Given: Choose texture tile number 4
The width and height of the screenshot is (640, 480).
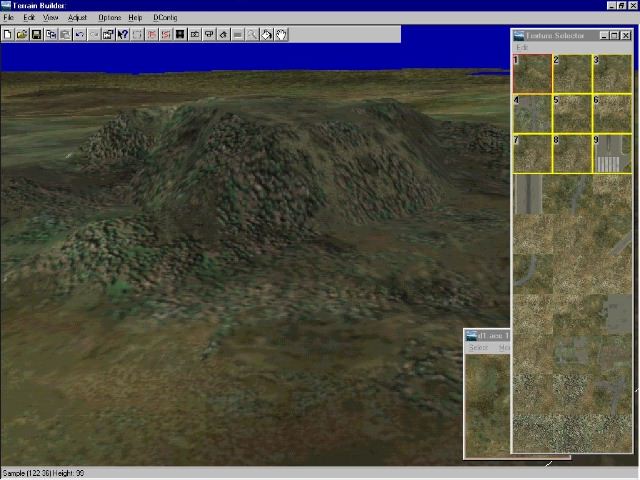Looking at the screenshot, I should pyautogui.click(x=532, y=113).
